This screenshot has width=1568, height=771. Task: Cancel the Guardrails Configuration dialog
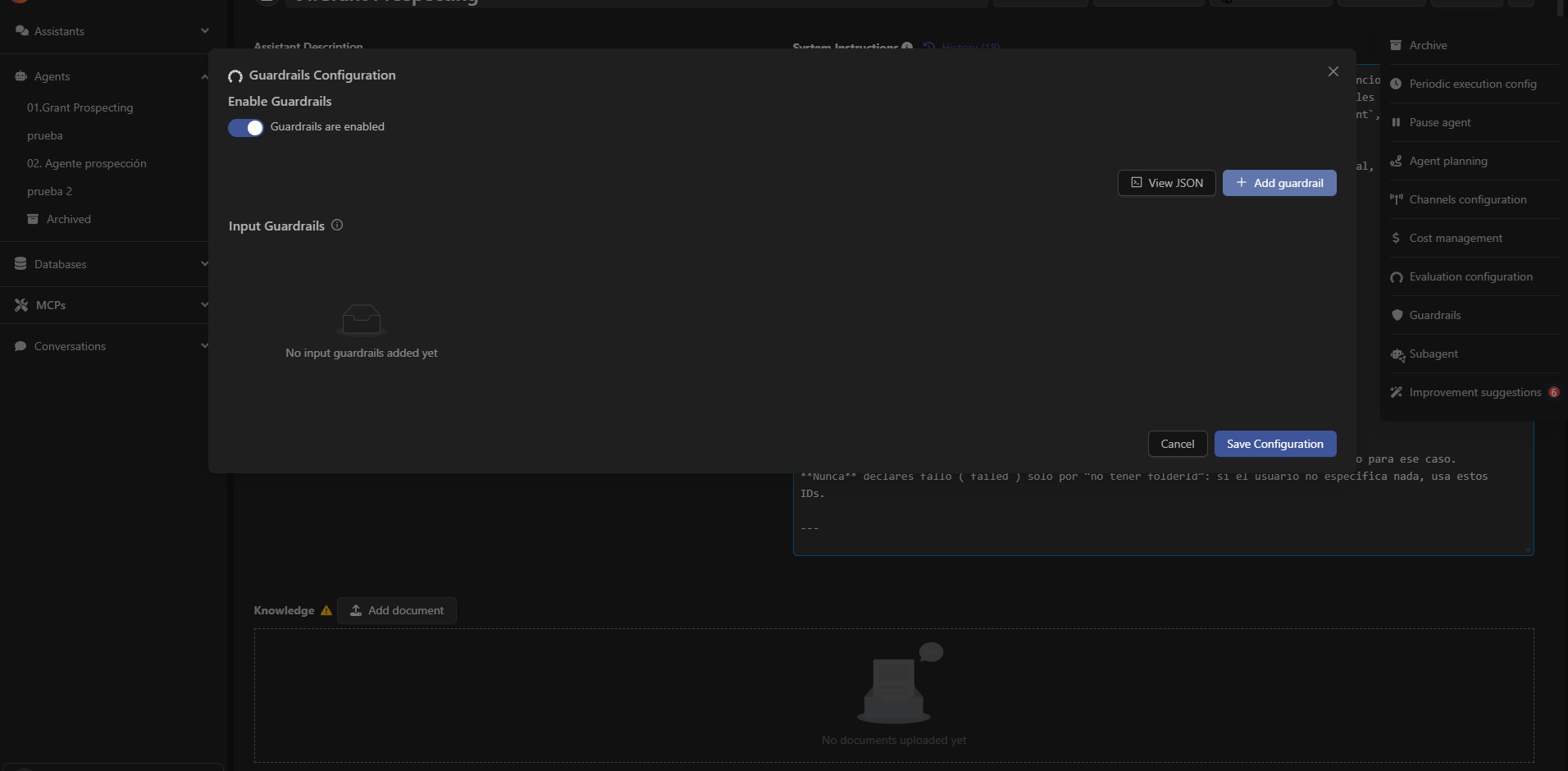[x=1178, y=444]
